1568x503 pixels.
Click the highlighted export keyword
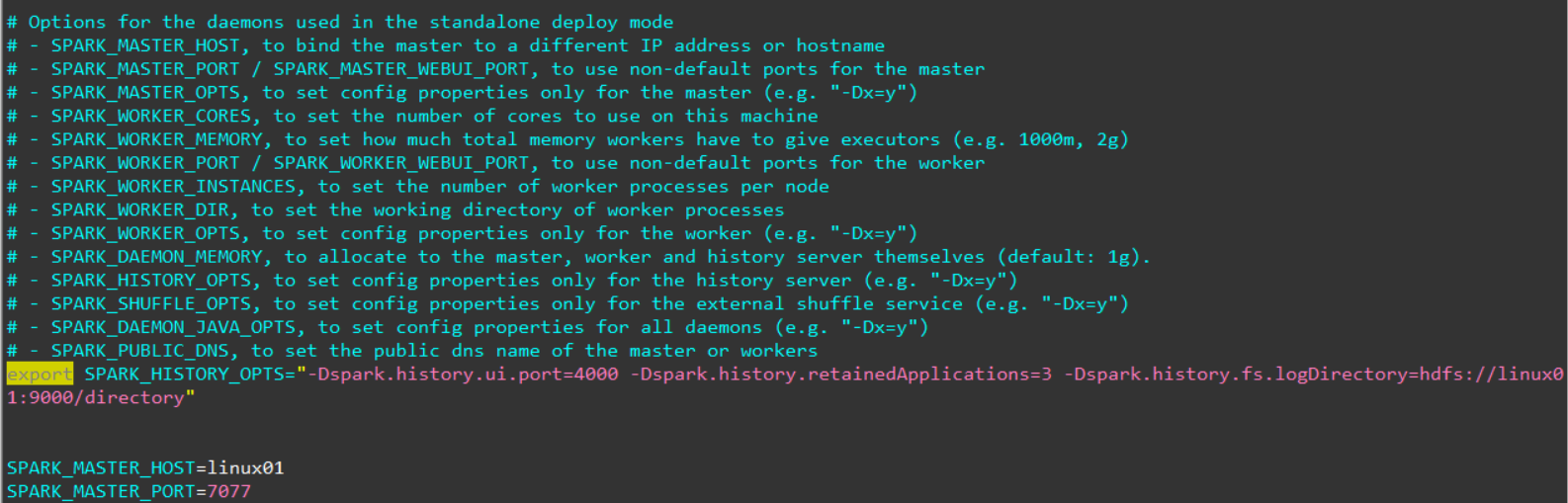[x=40, y=375]
